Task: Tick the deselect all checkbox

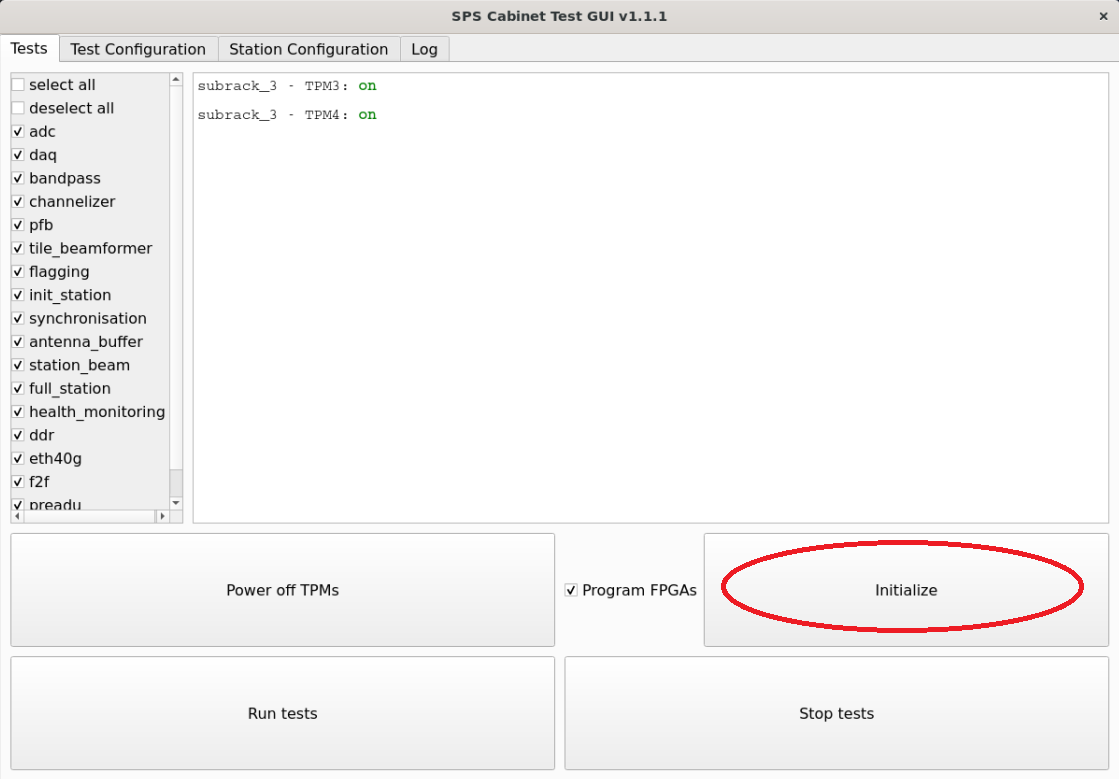Action: [x=18, y=108]
